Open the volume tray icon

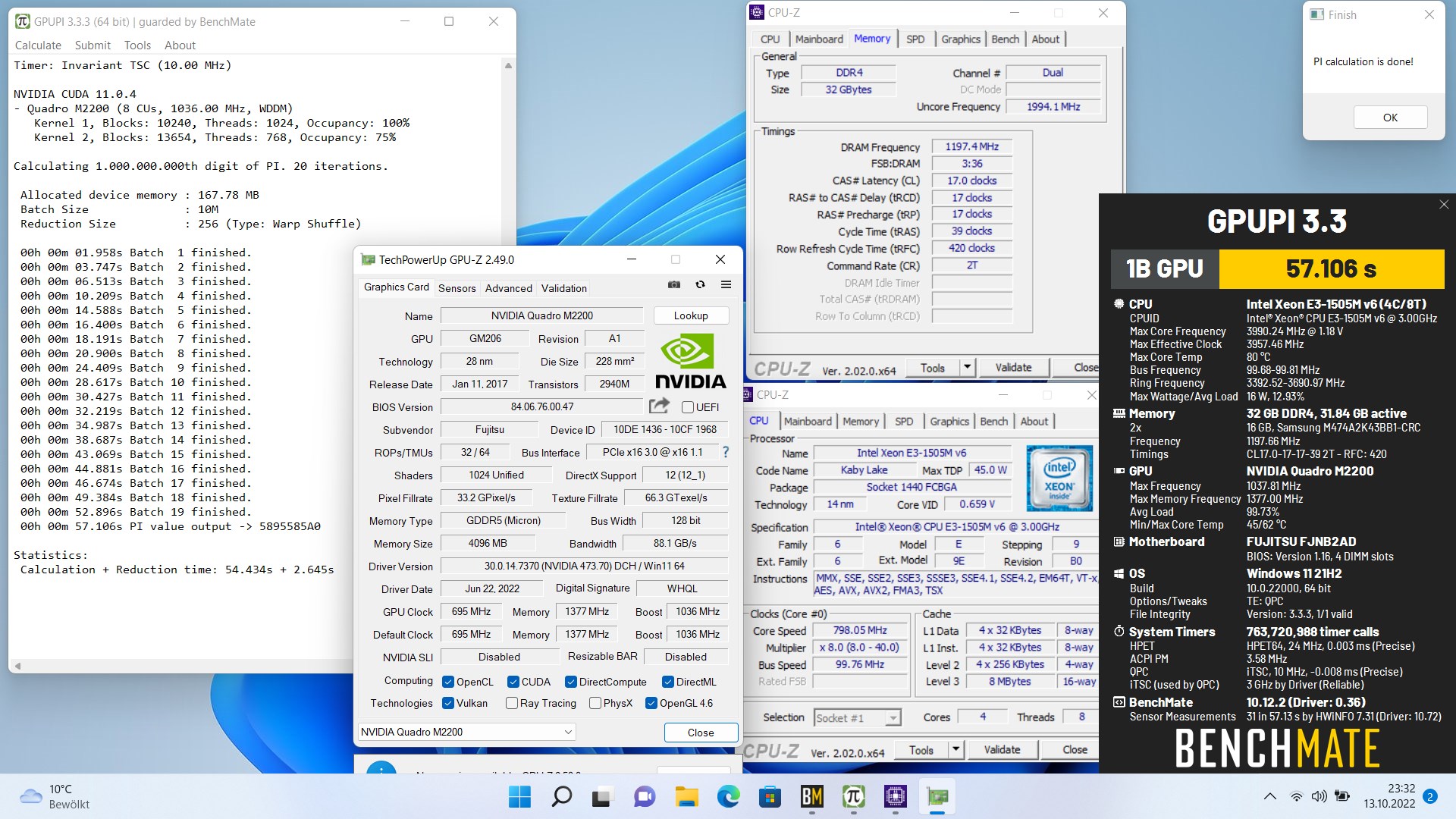[1319, 796]
